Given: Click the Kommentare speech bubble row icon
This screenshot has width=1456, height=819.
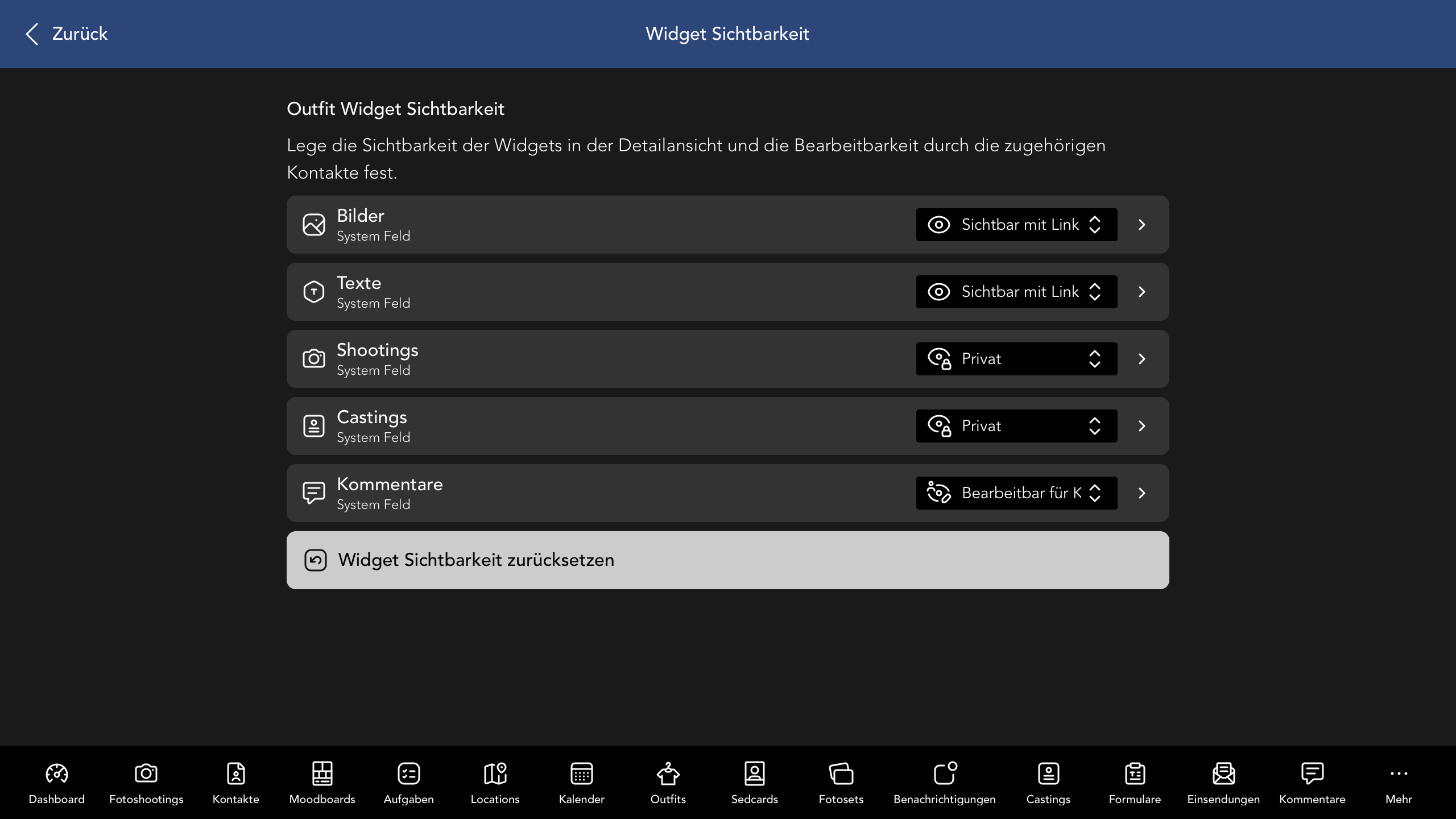Looking at the screenshot, I should coord(314,493).
